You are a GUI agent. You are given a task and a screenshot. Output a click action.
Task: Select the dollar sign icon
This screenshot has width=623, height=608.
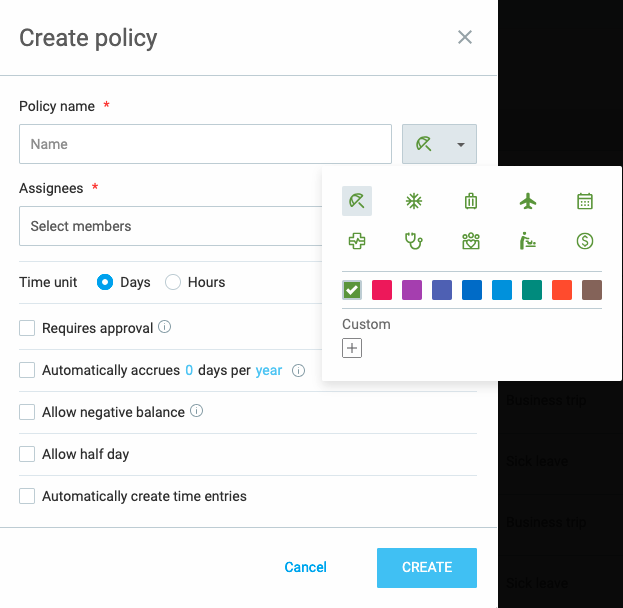[x=585, y=241]
